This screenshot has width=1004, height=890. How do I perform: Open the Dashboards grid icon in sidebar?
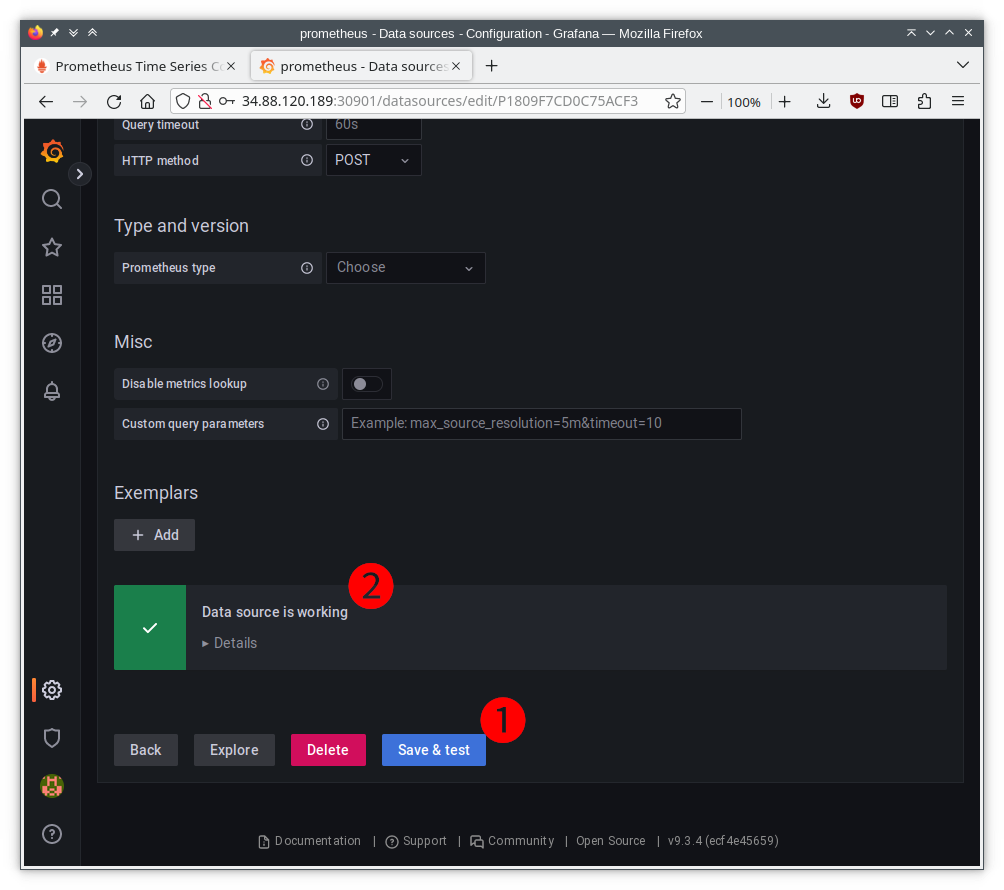tap(52, 295)
